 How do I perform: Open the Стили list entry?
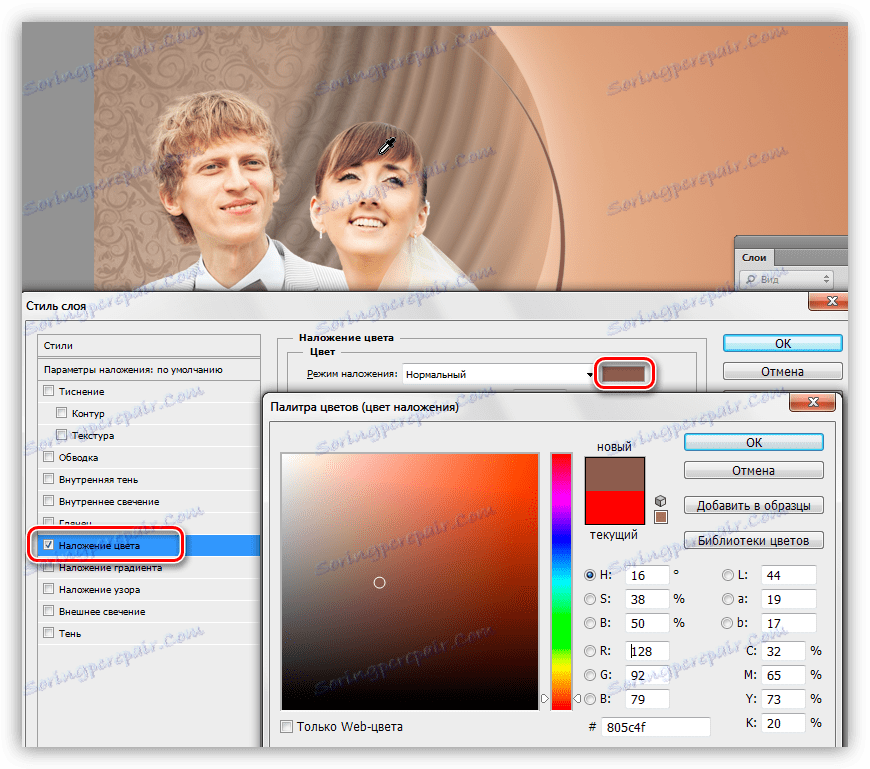pyautogui.click(x=149, y=345)
